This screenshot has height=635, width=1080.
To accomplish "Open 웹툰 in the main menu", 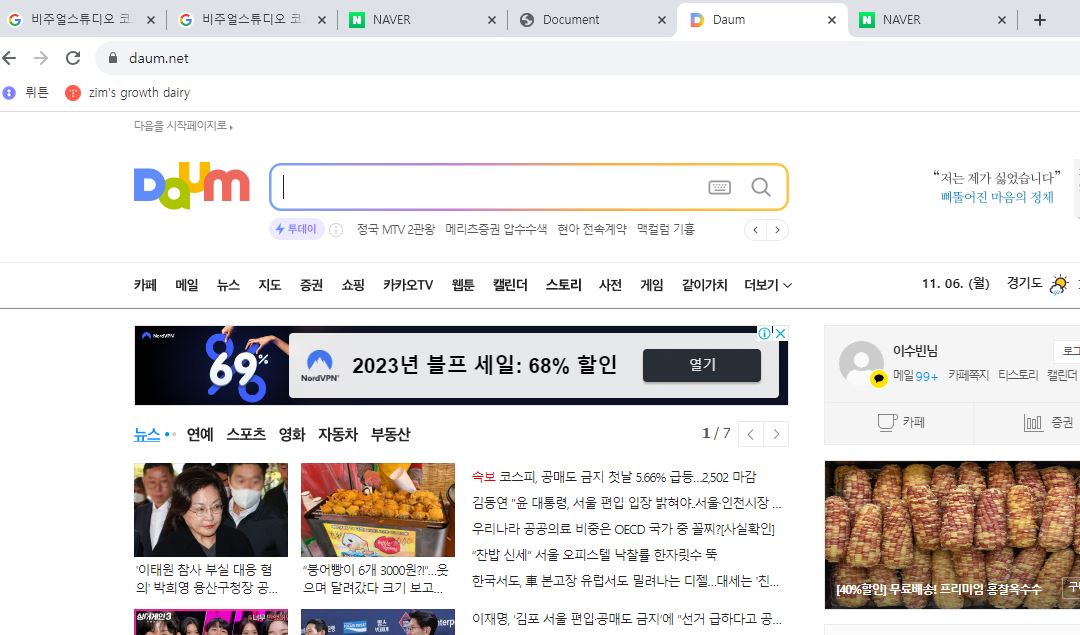I will 463,284.
